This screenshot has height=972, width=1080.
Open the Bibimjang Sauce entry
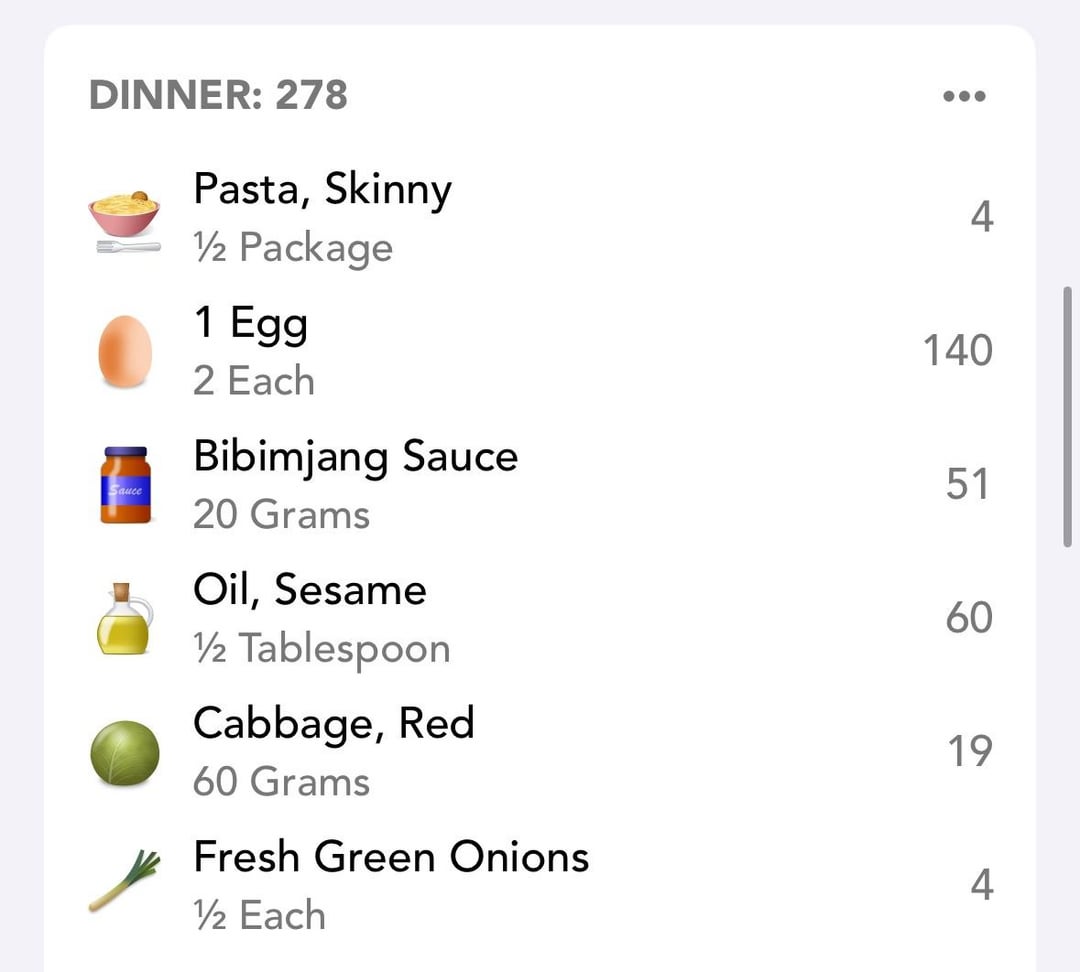click(540, 485)
